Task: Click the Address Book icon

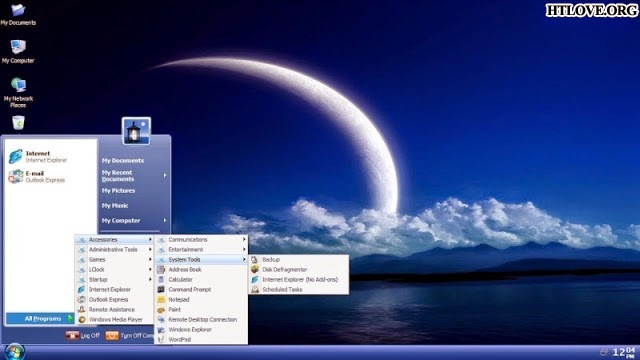Action: coord(161,269)
